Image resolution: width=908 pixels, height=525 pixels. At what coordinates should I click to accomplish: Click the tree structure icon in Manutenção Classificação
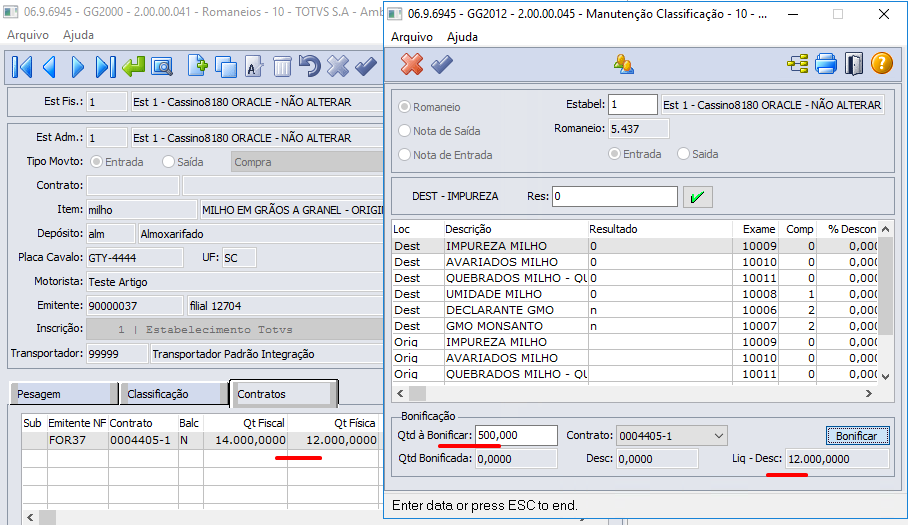[797, 64]
